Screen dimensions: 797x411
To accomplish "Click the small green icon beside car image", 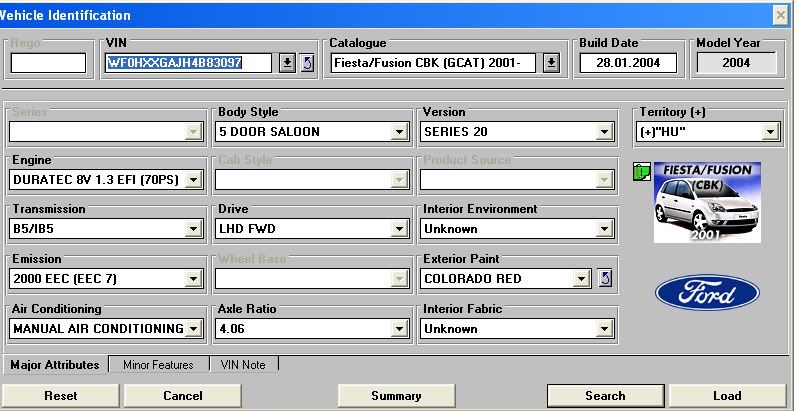I will point(641,172).
